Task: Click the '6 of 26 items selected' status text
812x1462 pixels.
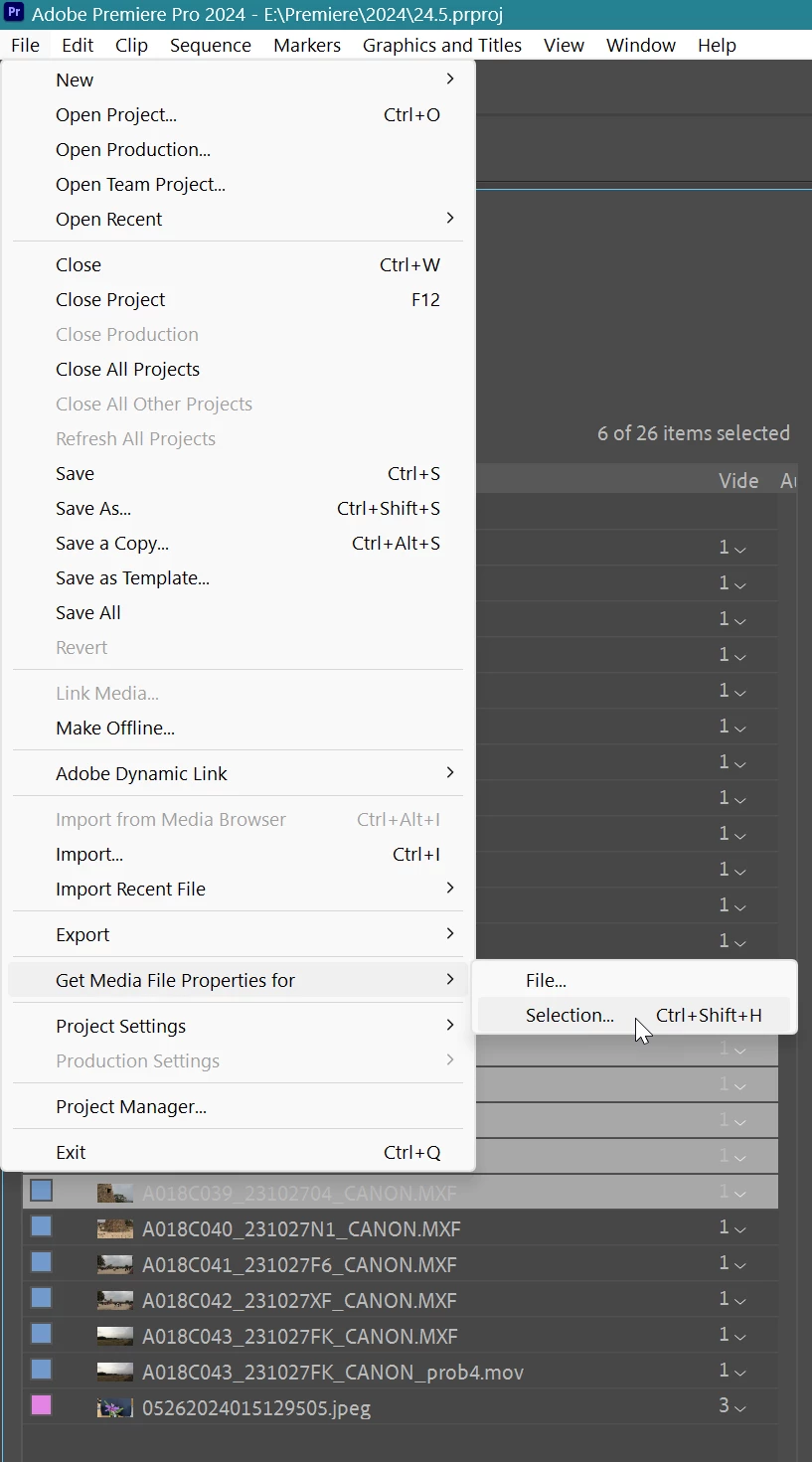Action: pos(694,433)
